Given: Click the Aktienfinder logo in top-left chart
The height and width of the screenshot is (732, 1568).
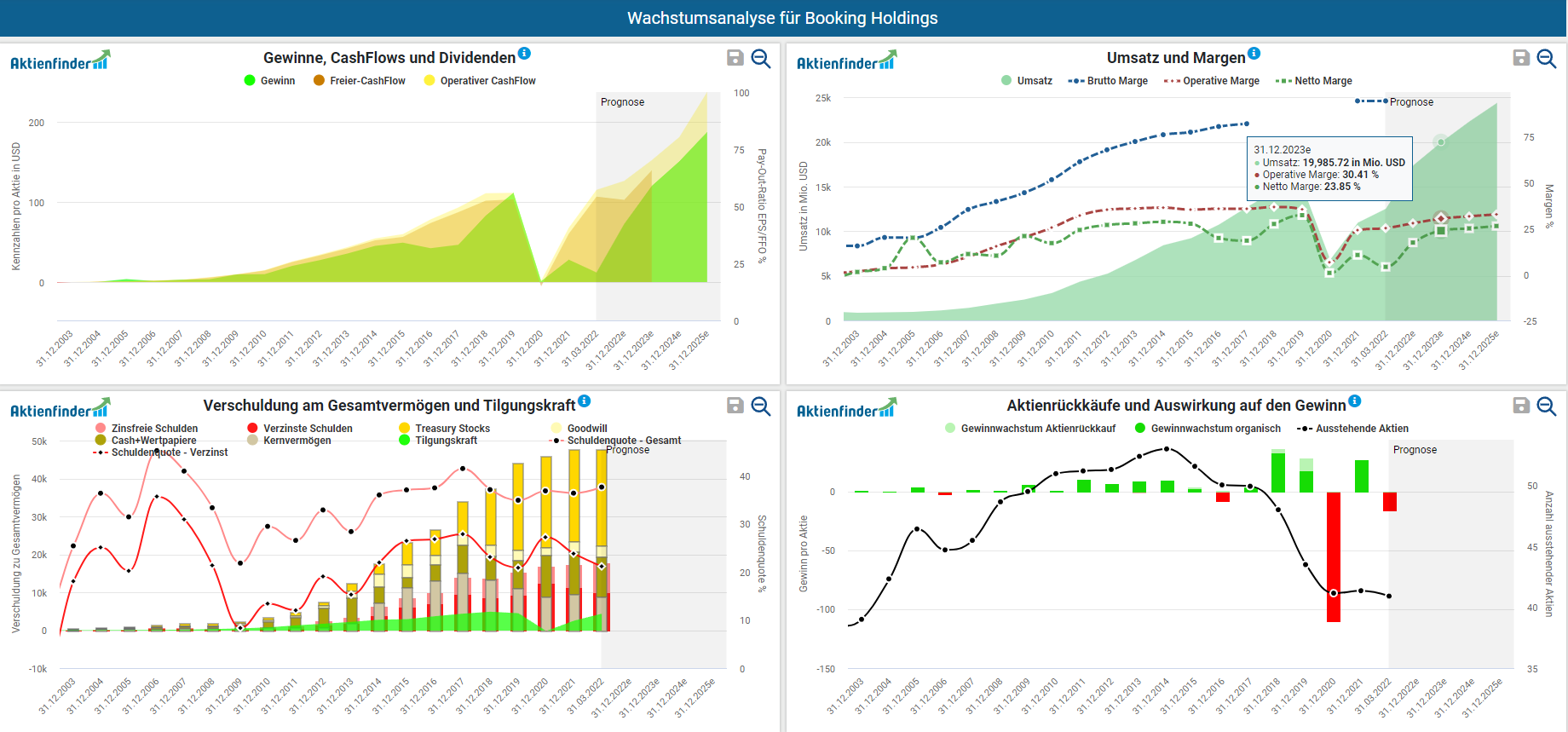Looking at the screenshot, I should pos(60,61).
